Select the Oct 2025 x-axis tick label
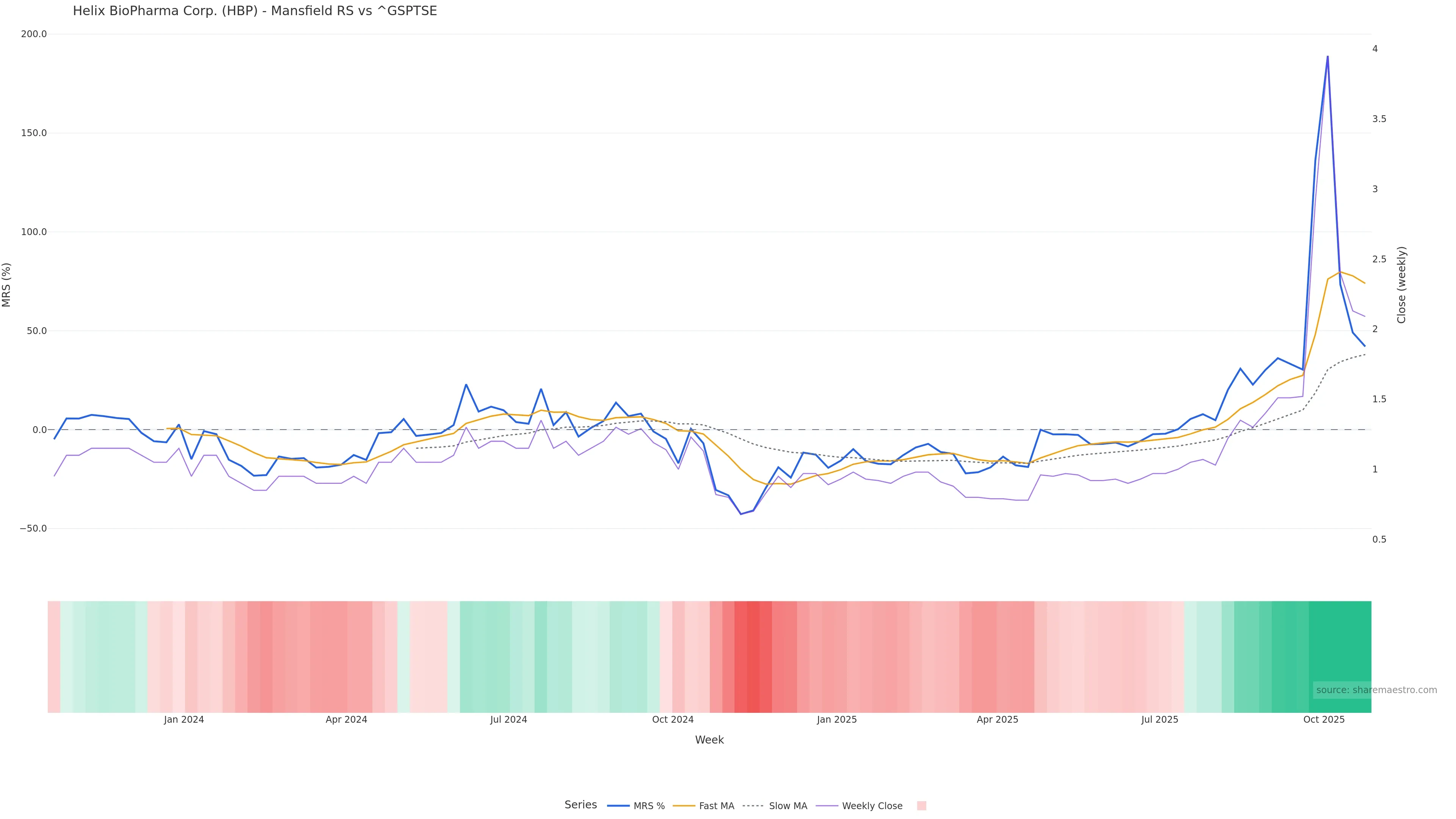This screenshot has width=1456, height=819. (1324, 720)
